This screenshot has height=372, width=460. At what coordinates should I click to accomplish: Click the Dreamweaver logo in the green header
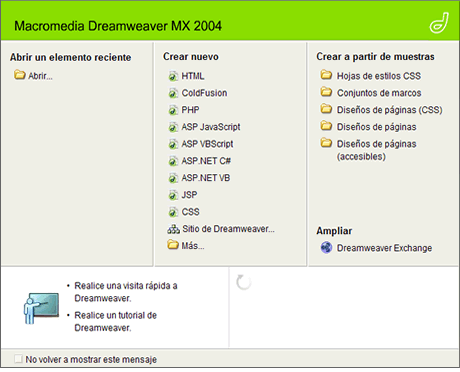point(439,23)
